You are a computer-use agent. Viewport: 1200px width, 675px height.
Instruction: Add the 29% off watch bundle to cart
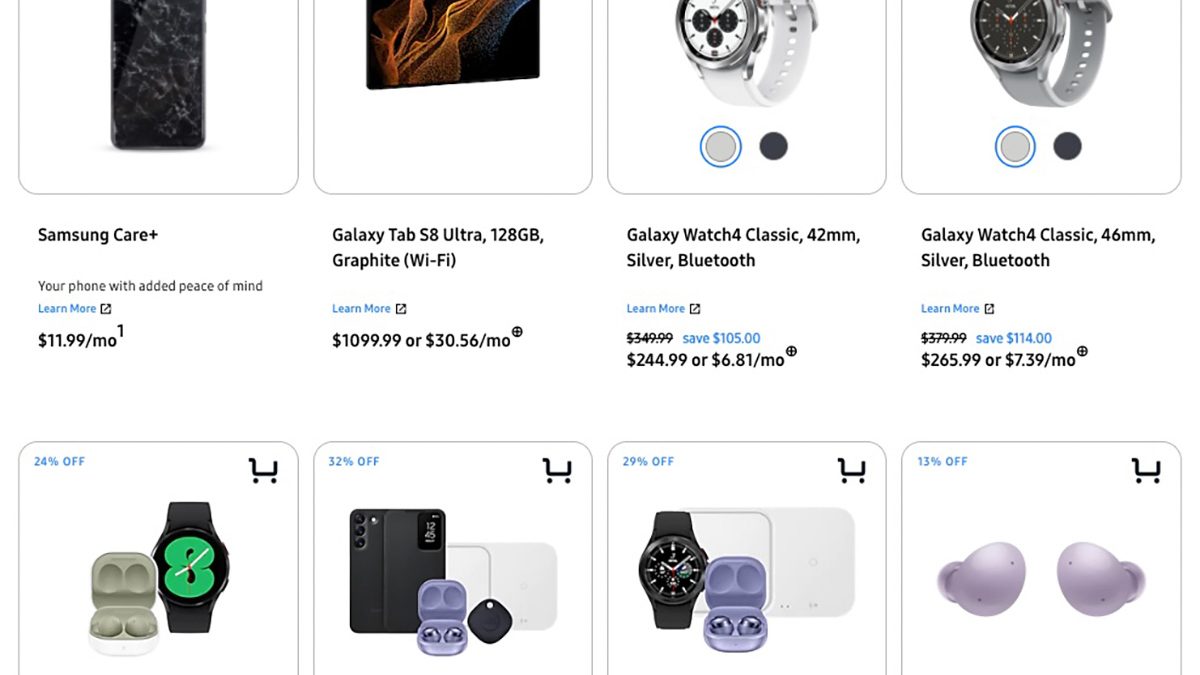click(x=852, y=470)
